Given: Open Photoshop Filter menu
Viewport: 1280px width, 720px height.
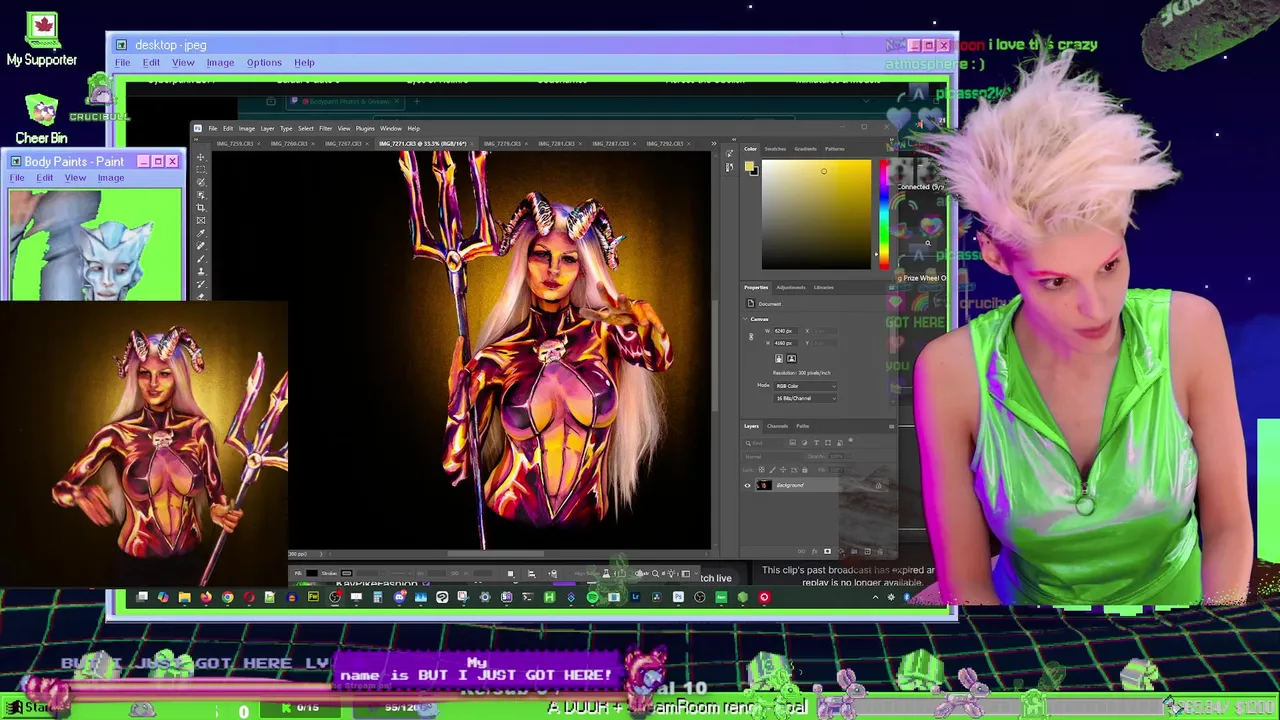Looking at the screenshot, I should [326, 129].
